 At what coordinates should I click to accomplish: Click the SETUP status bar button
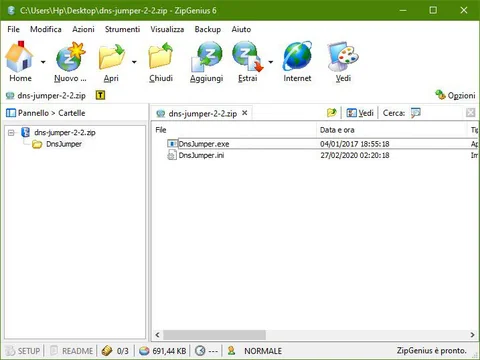coord(23,351)
